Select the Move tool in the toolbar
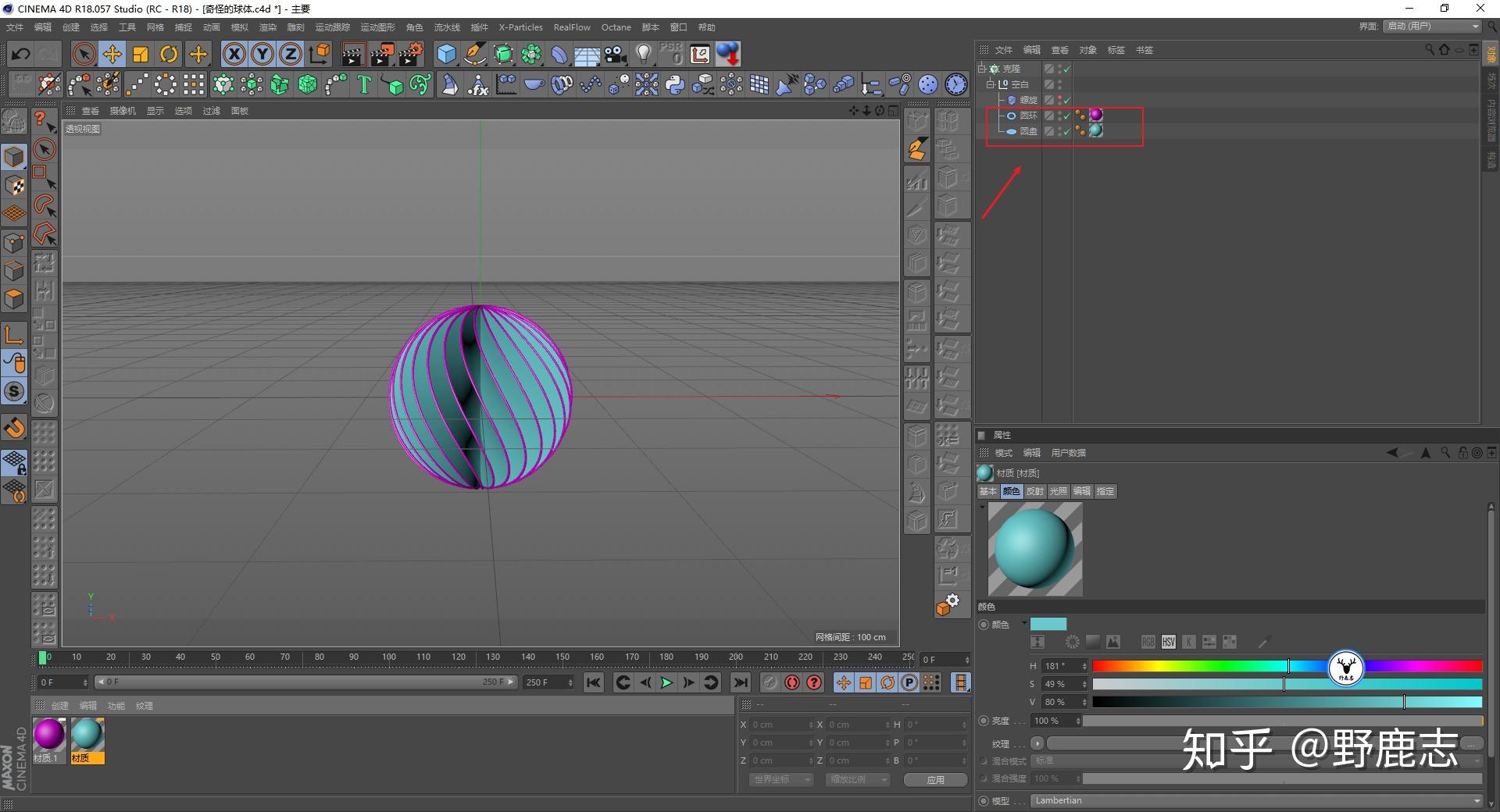This screenshot has width=1500, height=812. [112, 53]
